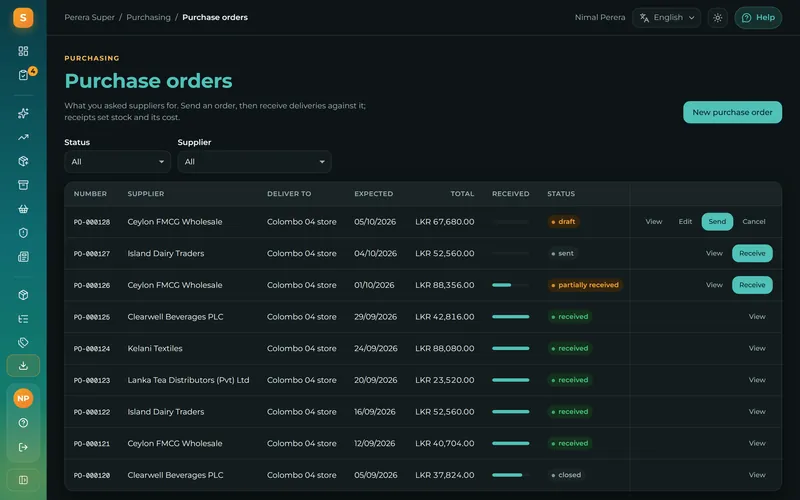Open the English language selector
The width and height of the screenshot is (800, 500).
pos(666,18)
